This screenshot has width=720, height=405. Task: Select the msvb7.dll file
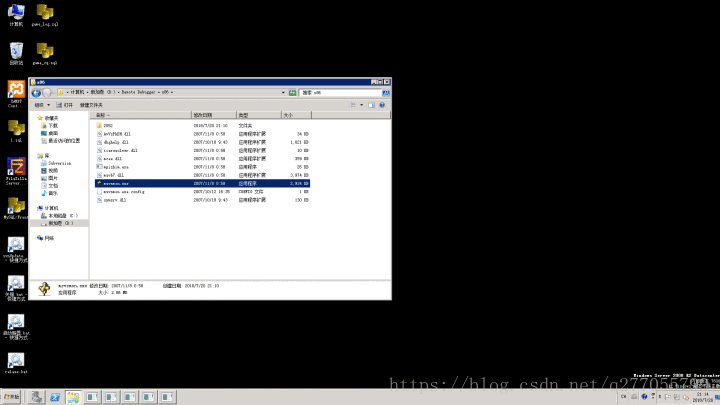click(202, 175)
